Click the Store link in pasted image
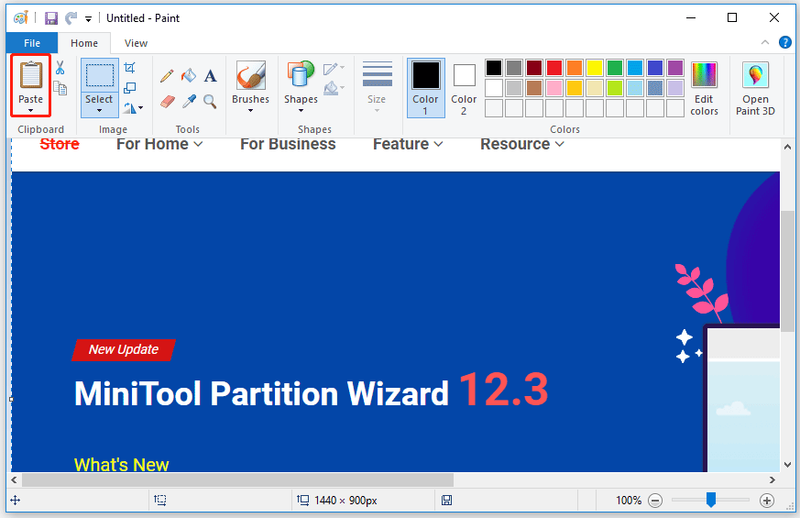 [60, 144]
